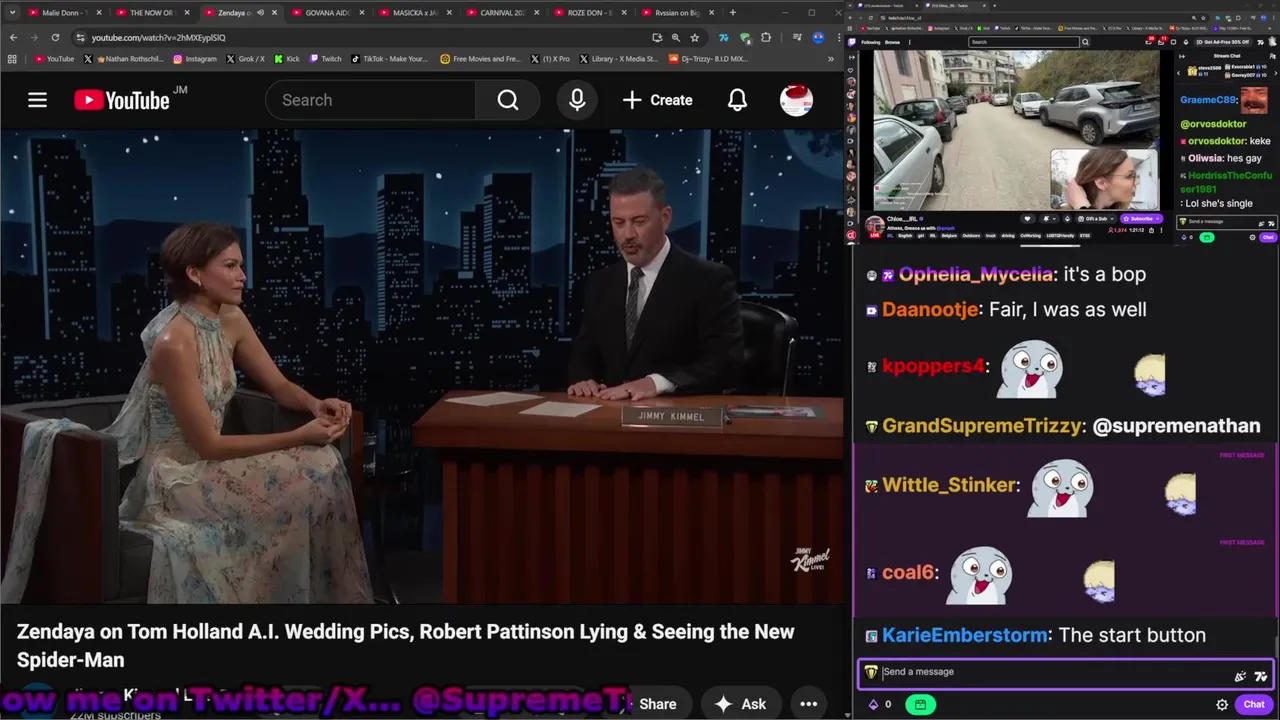This screenshot has width=1280, height=720.
Task: Click username KarieEmberstorm in chat
Action: (x=965, y=635)
